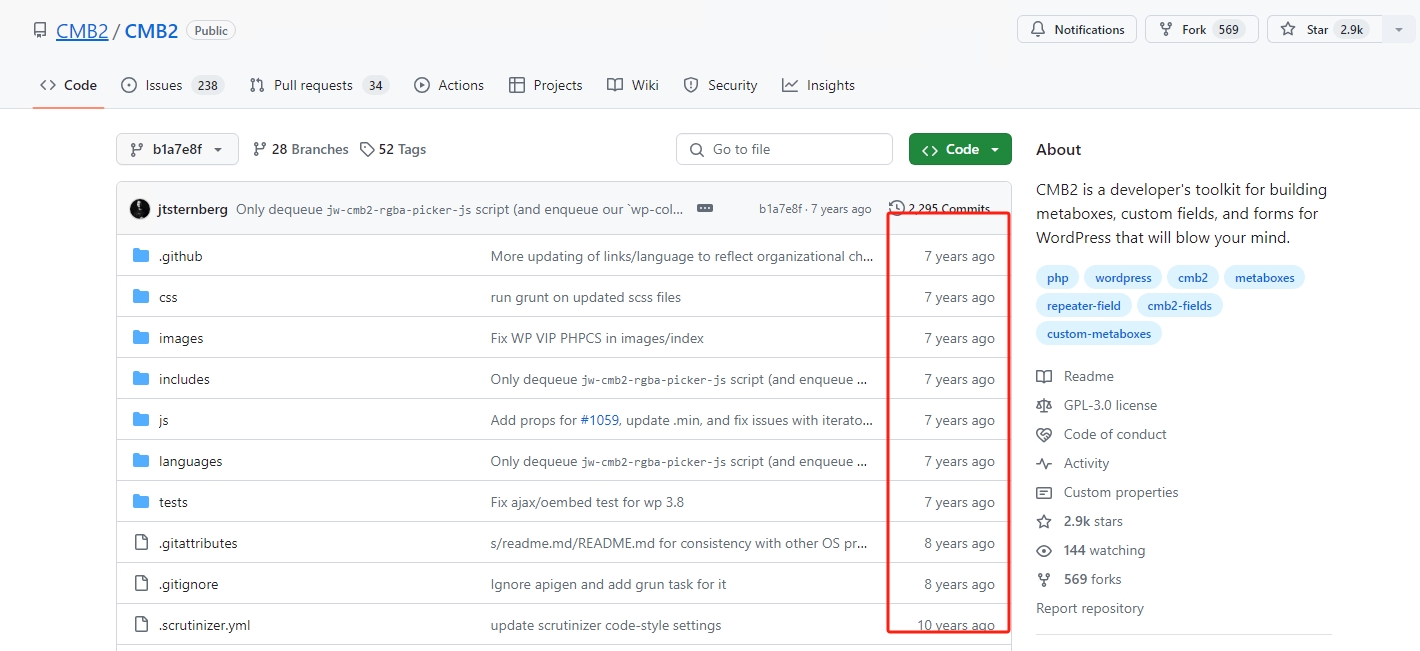Open commit 'run grunt on updated scss files'
Image resolution: width=1420 pixels, height=651 pixels.
[x=586, y=297]
